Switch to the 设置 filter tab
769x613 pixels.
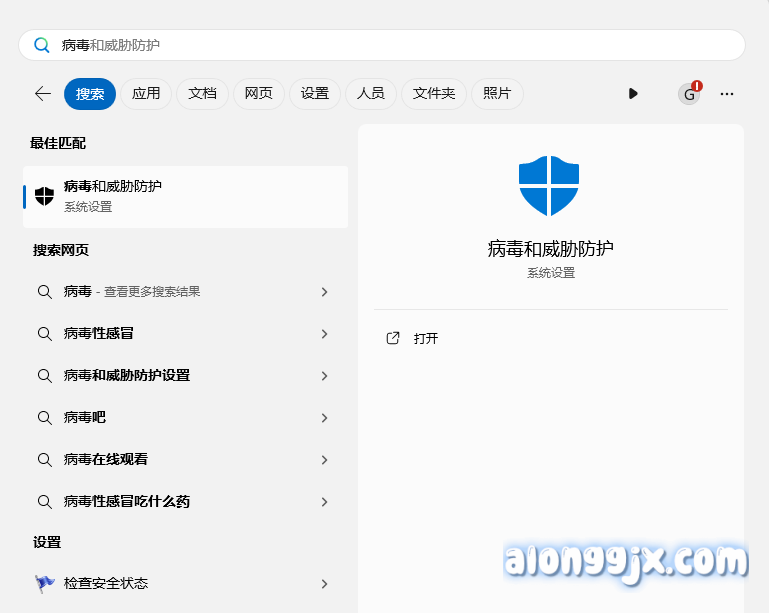pyautogui.click(x=315, y=93)
